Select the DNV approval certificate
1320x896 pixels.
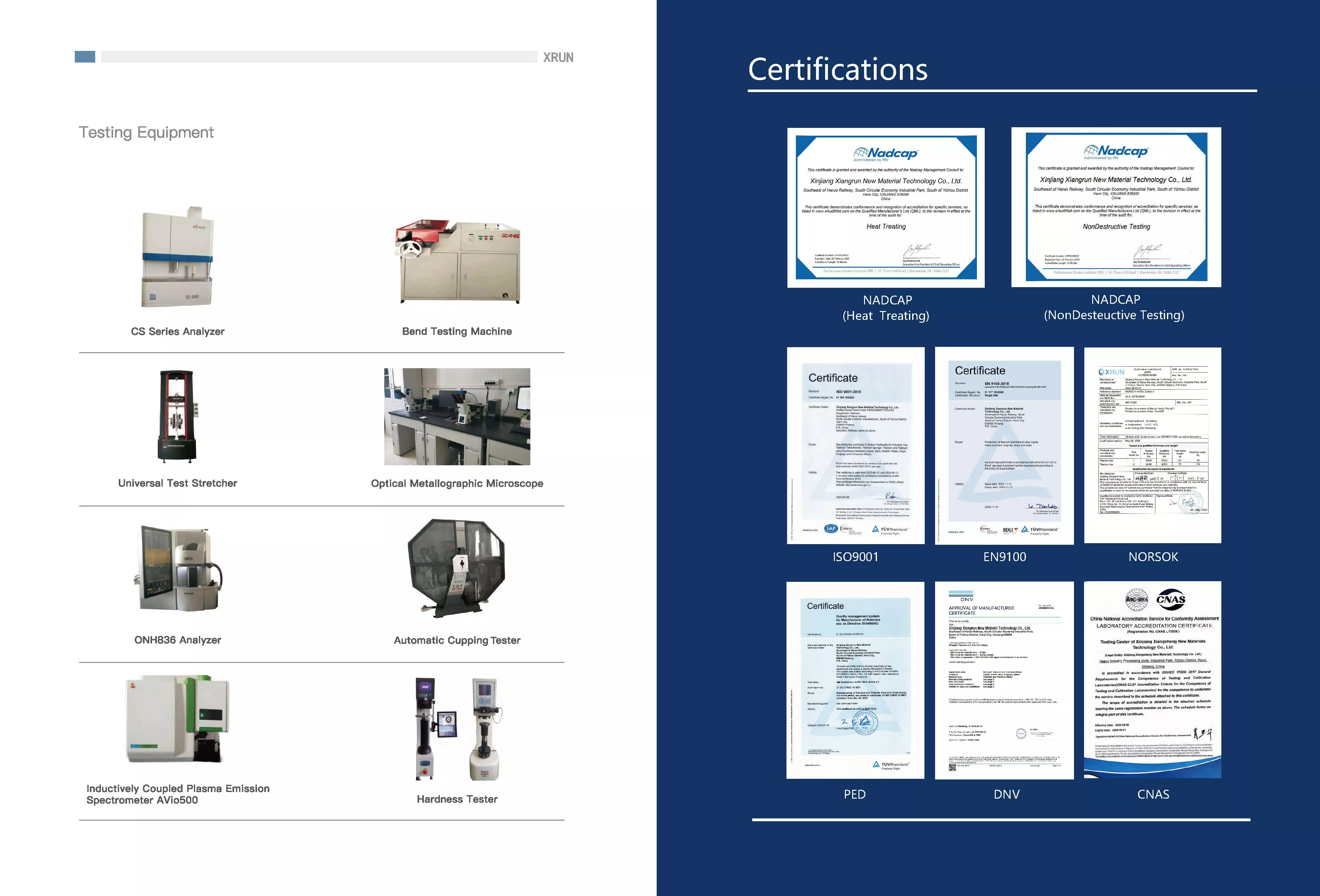pyautogui.click(x=1004, y=680)
